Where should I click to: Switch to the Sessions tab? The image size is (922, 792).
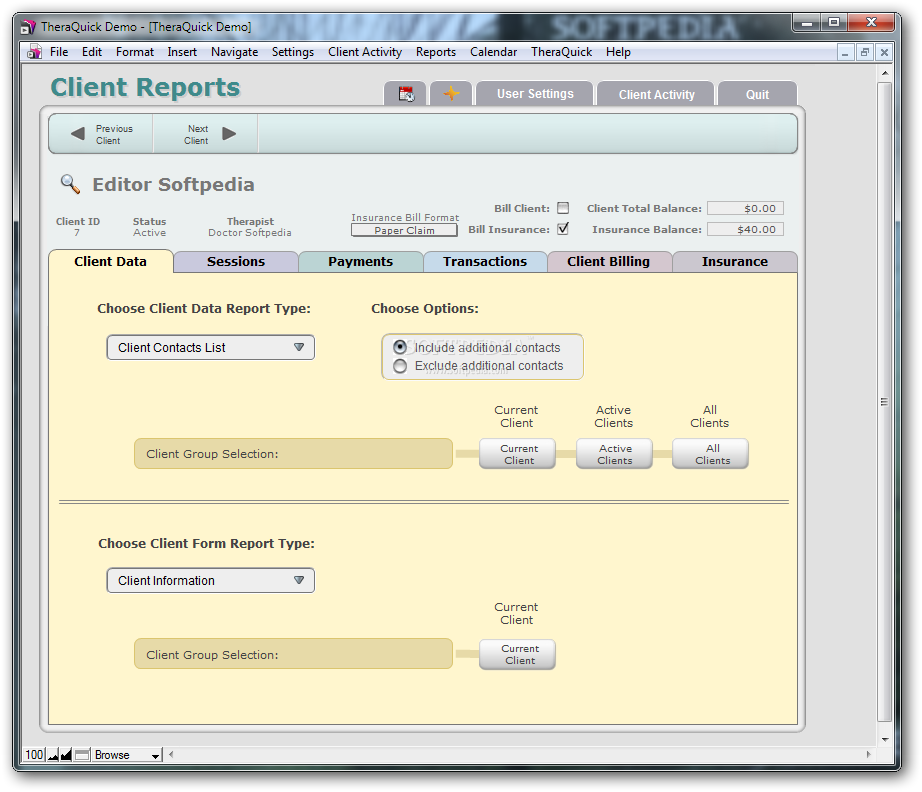coord(236,262)
